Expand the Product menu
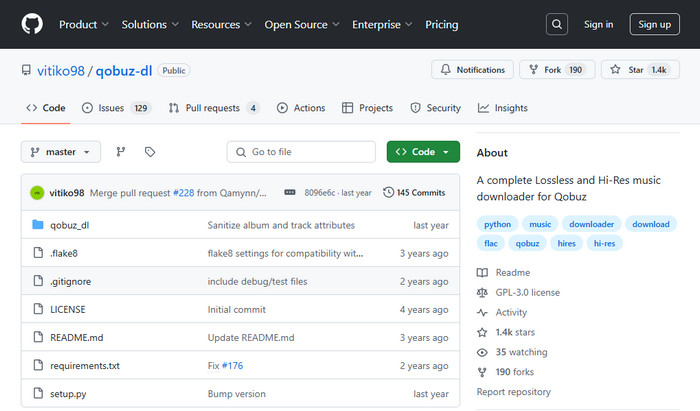700x411 pixels. click(x=84, y=25)
